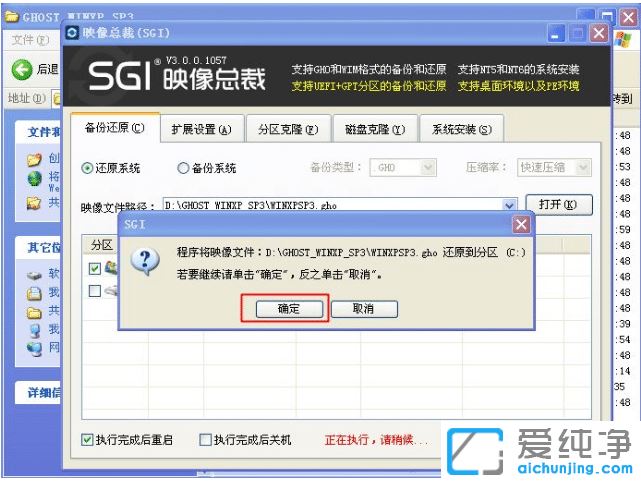Expand the 备份类型 GHO dropdown

(x=428, y=168)
